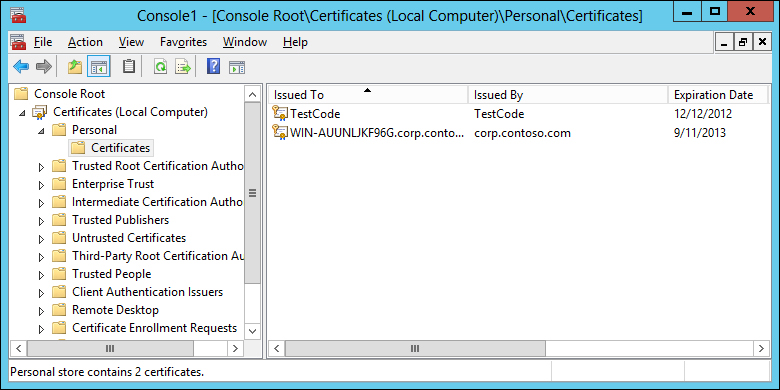Open Help via blue question mark icon
This screenshot has width=780, height=390.
(213, 66)
